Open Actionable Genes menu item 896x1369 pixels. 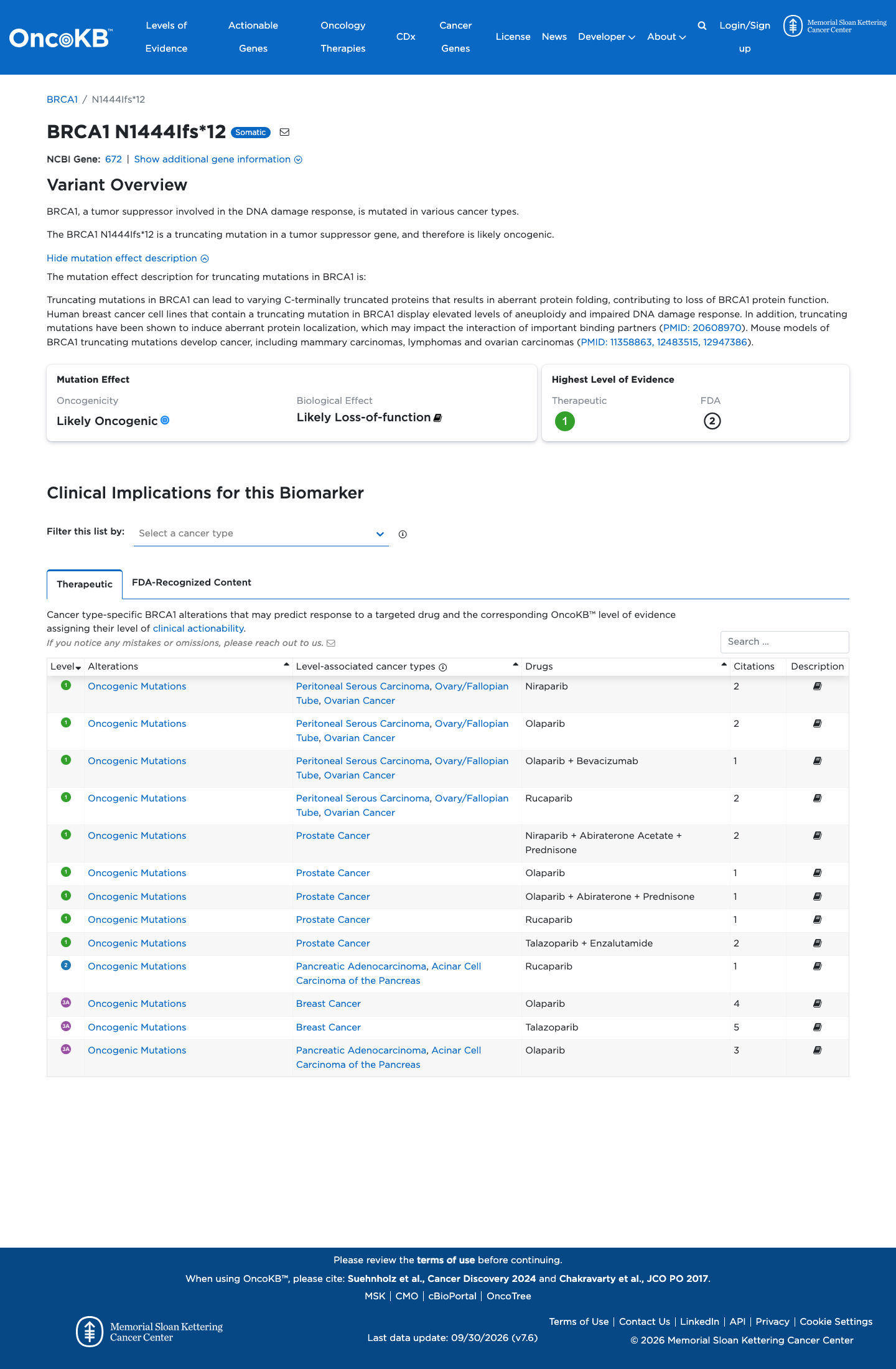(x=253, y=37)
